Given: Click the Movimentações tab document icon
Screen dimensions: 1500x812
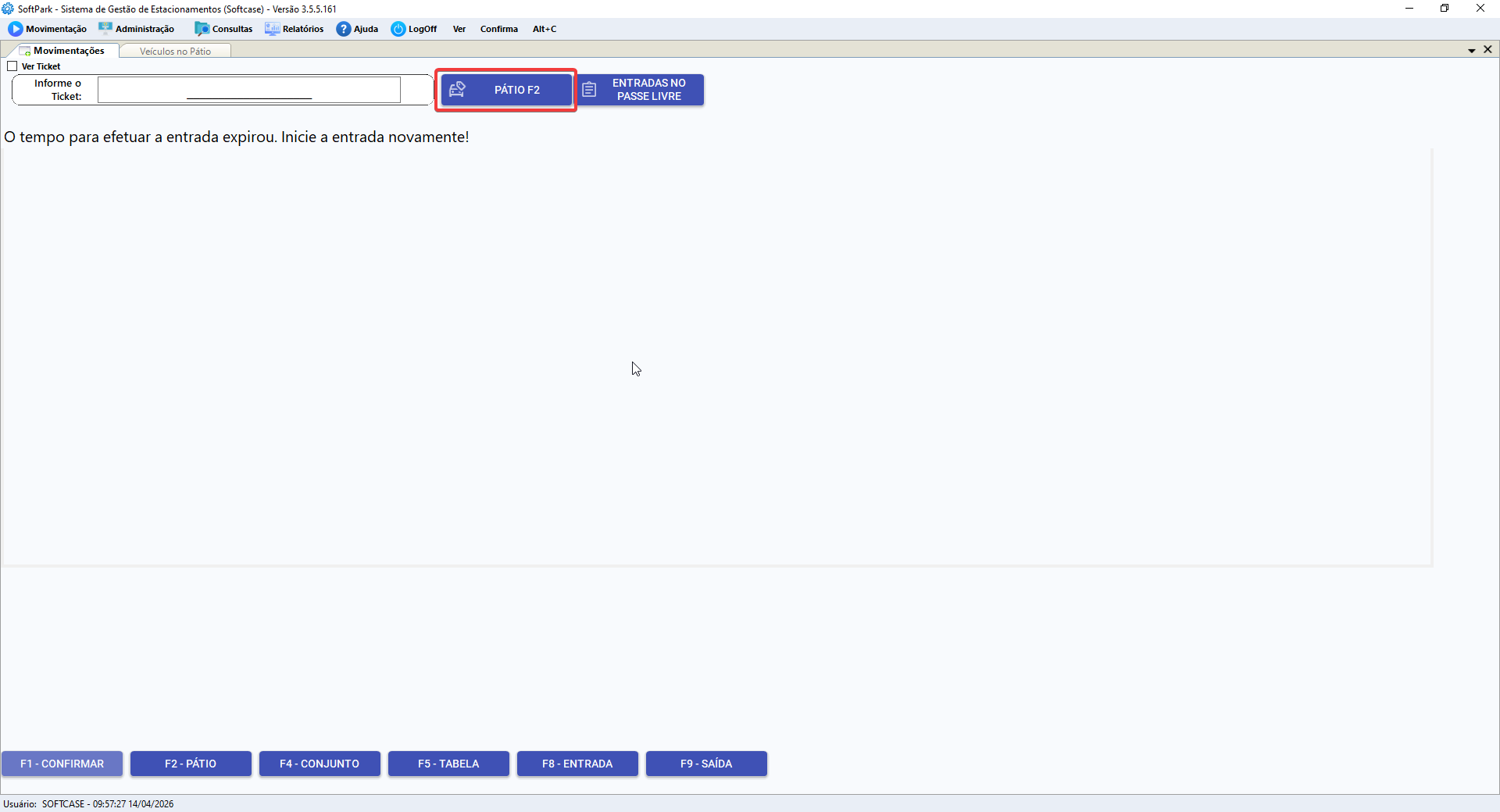Looking at the screenshot, I should [x=25, y=51].
